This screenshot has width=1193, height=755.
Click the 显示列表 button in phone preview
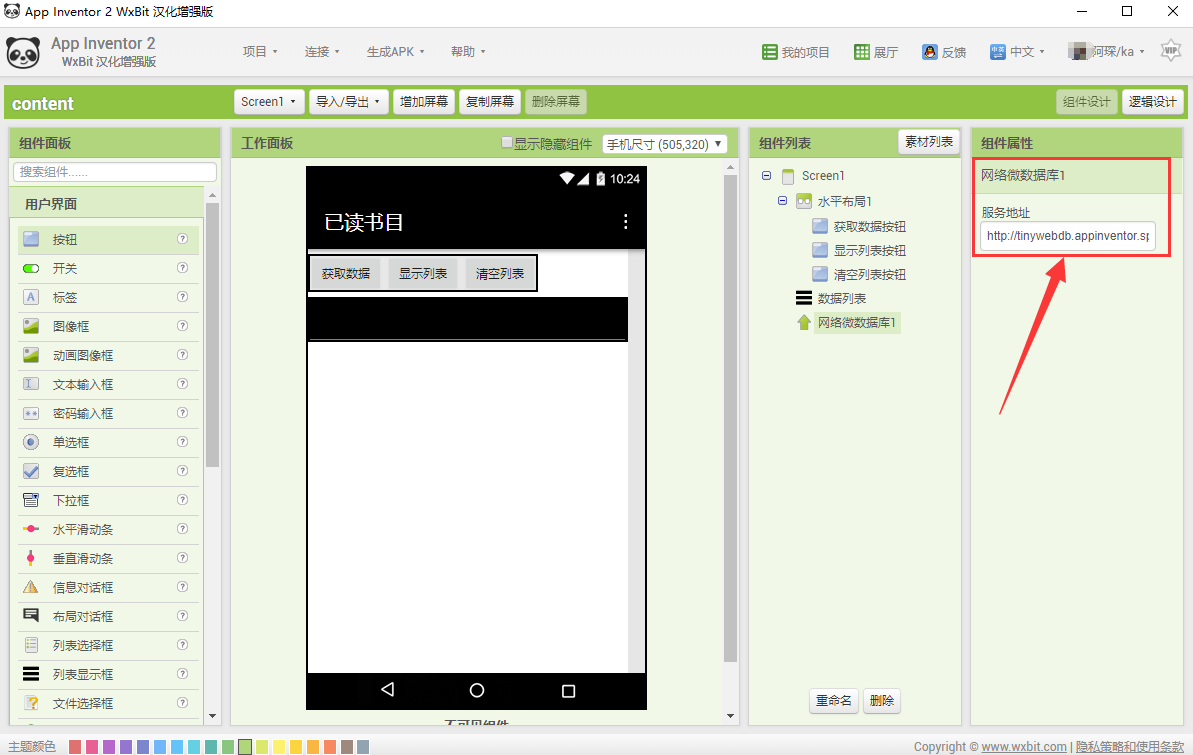423,273
